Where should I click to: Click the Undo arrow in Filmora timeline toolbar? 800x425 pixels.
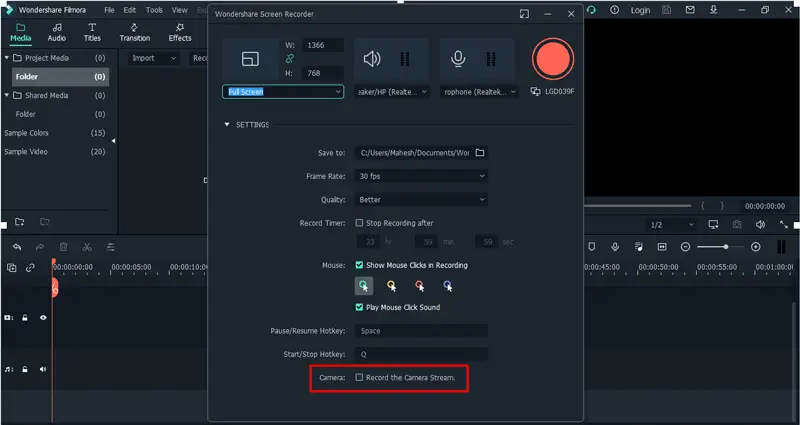click(17, 247)
